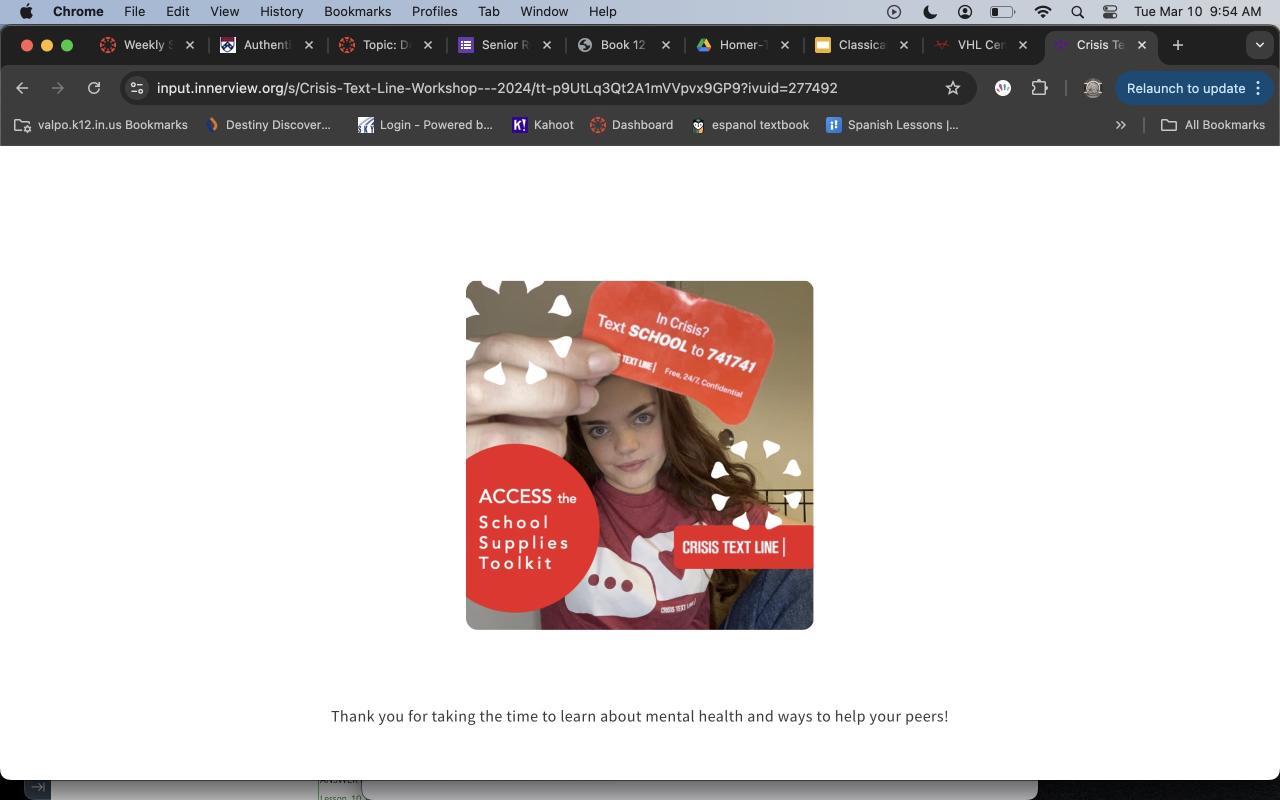Close the Authenti tab
The image size is (1280, 800).
pyautogui.click(x=309, y=45)
